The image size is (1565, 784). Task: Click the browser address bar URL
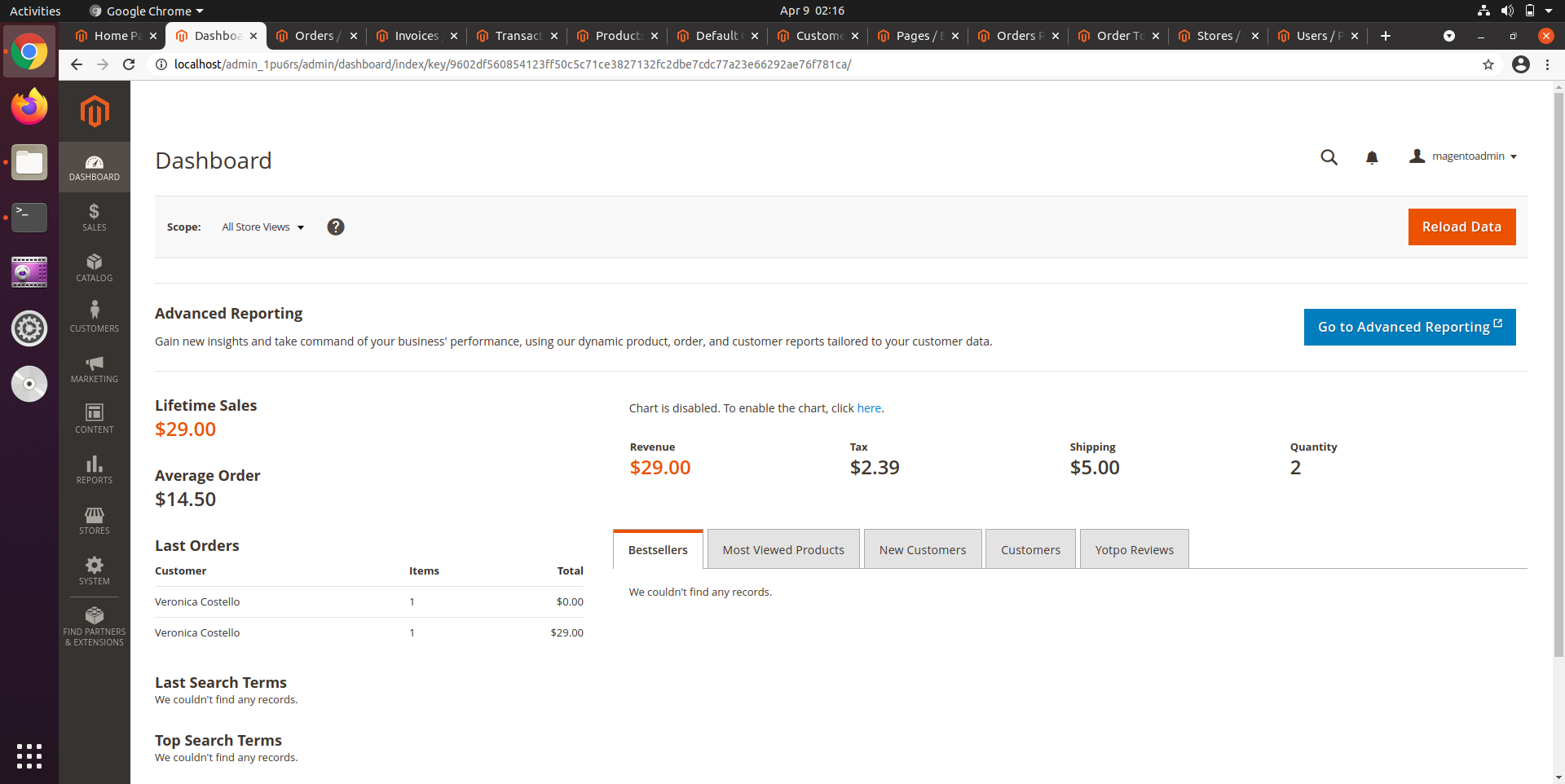click(513, 64)
